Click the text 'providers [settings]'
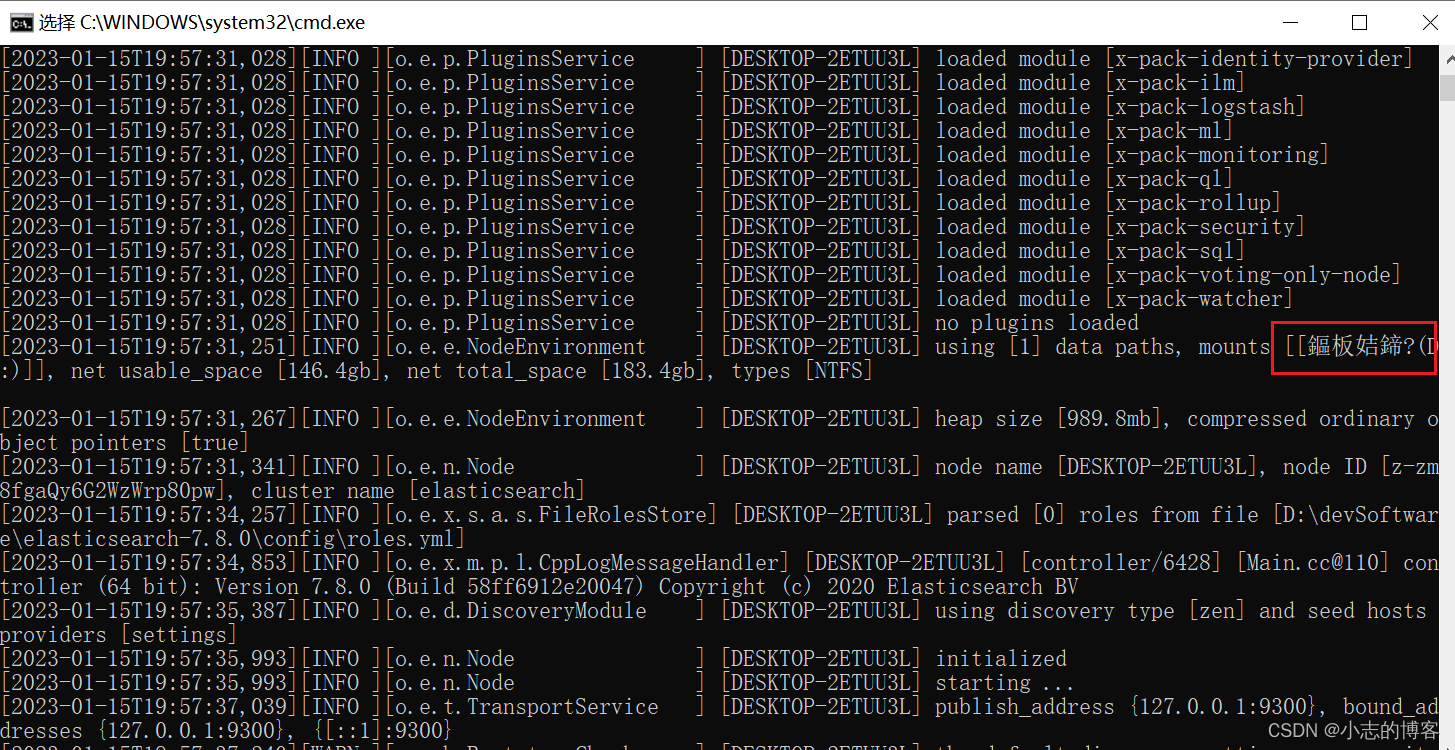The width and height of the screenshot is (1455, 750). pyautogui.click(x=119, y=635)
